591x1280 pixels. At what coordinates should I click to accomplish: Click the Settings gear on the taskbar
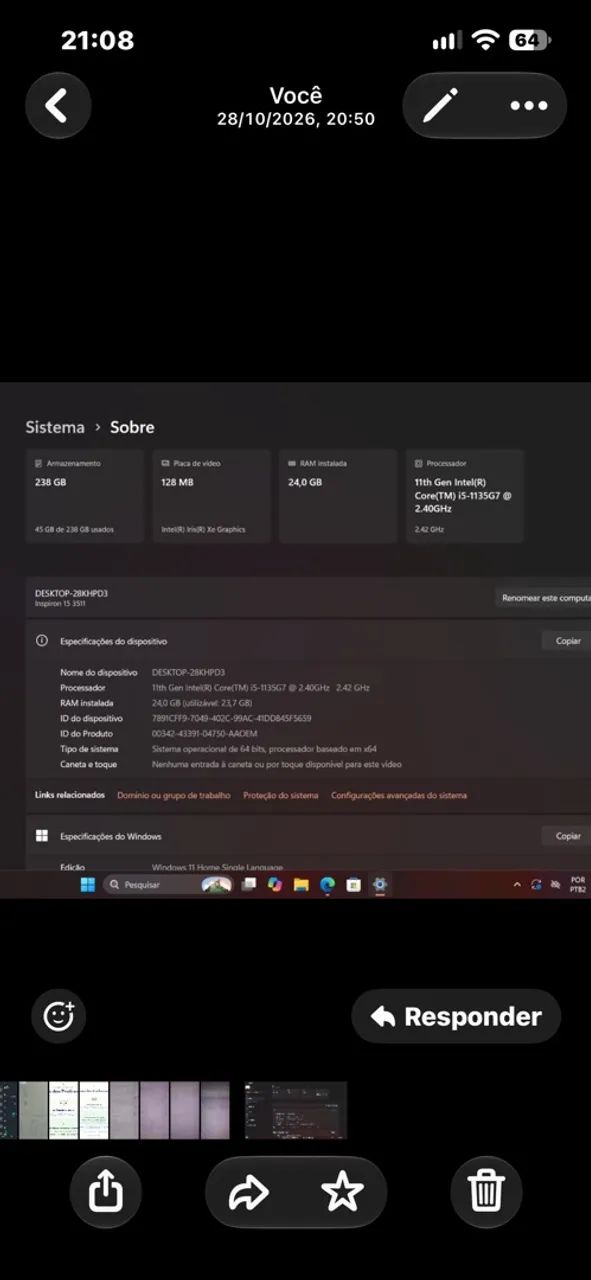tap(380, 885)
